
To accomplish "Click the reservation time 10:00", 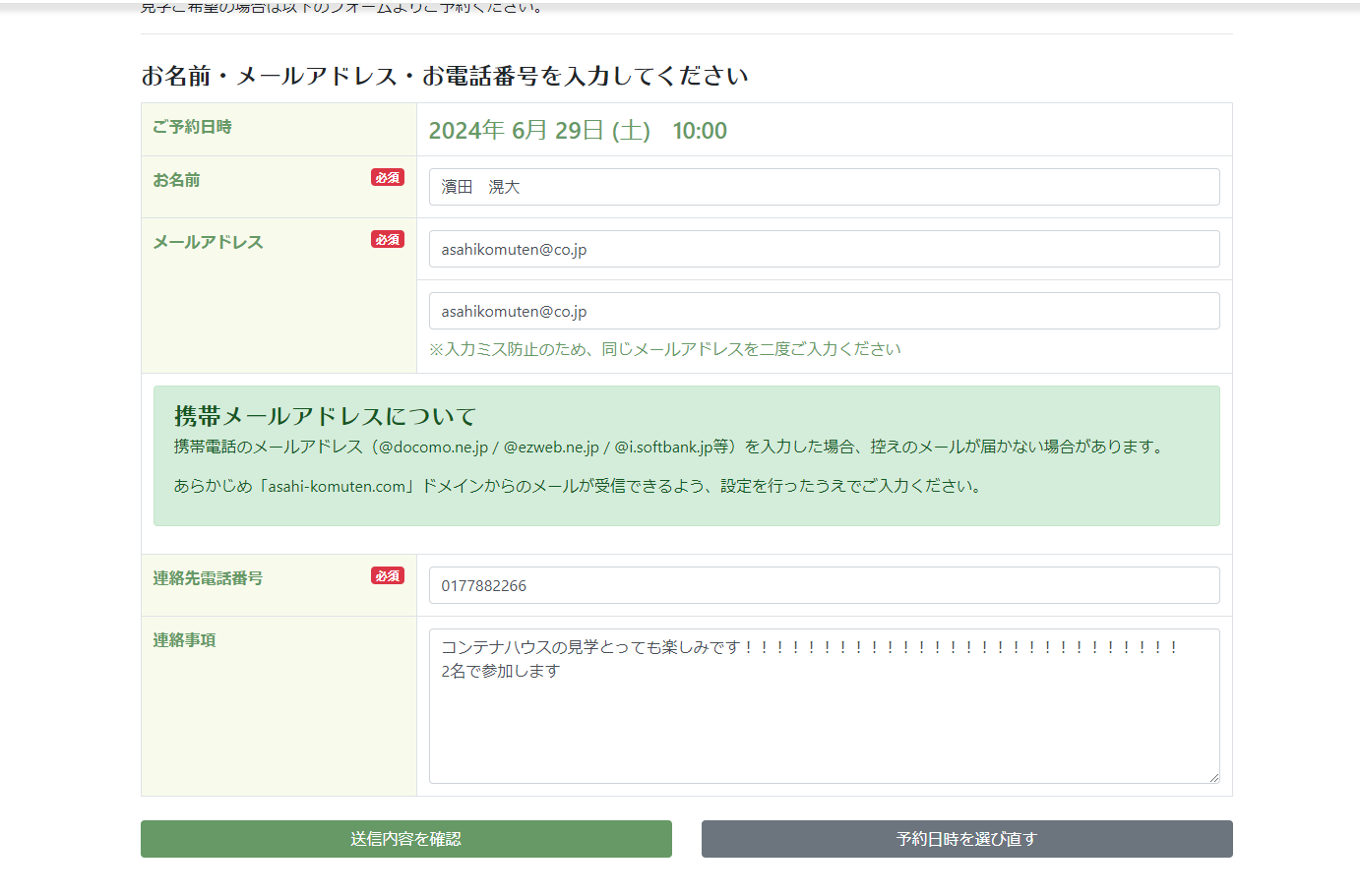I will pos(700,131).
